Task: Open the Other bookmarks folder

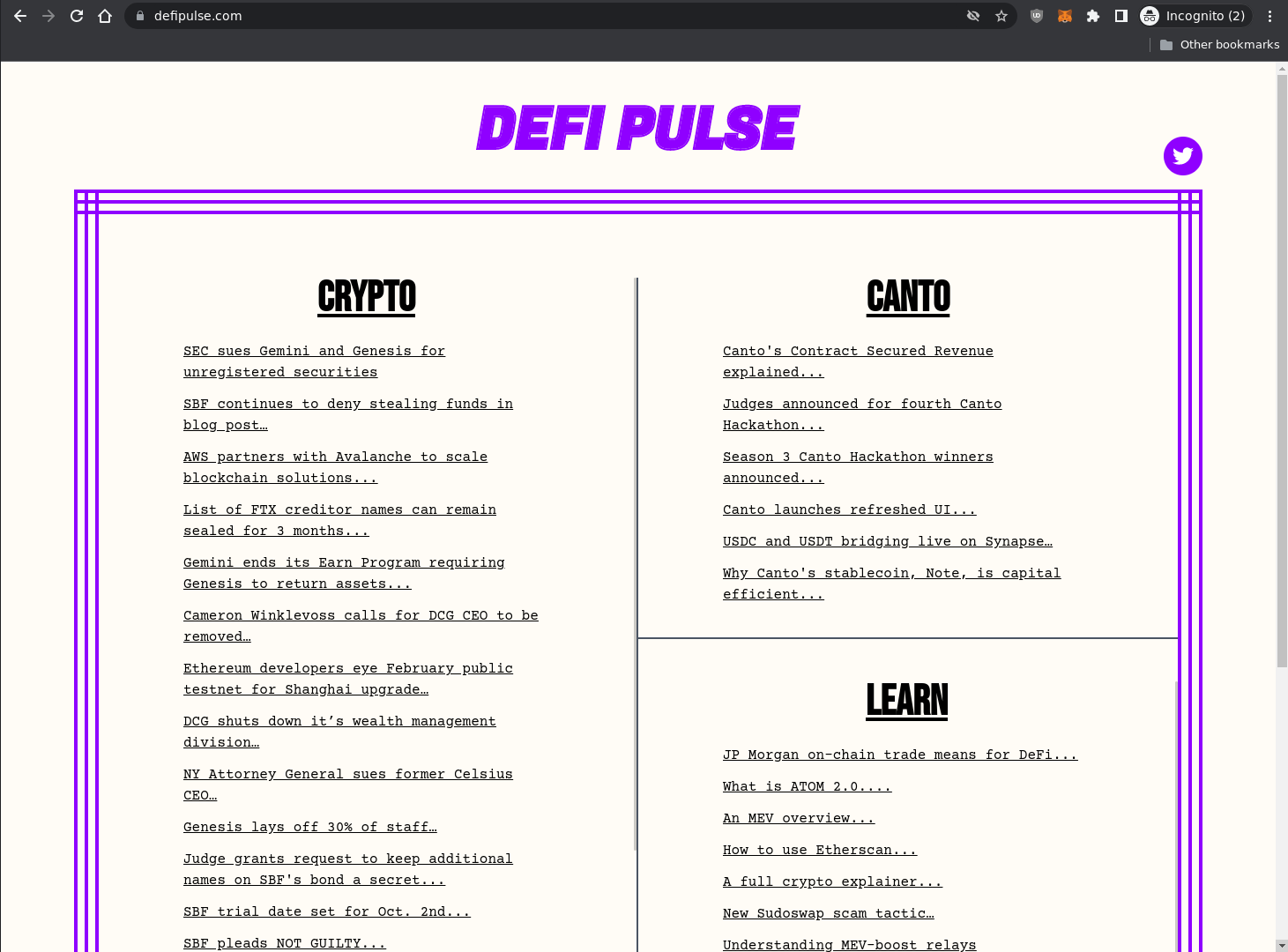Action: click(x=1219, y=44)
